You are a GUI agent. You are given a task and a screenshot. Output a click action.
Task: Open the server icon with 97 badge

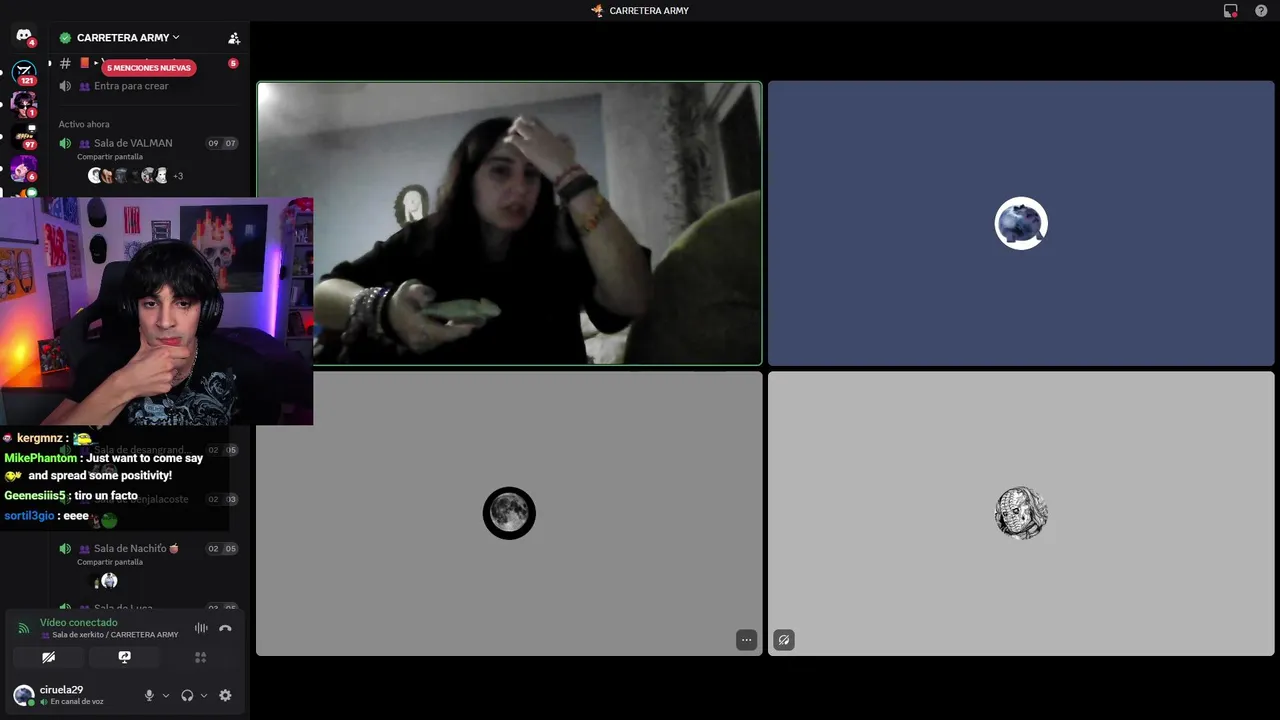(24, 137)
